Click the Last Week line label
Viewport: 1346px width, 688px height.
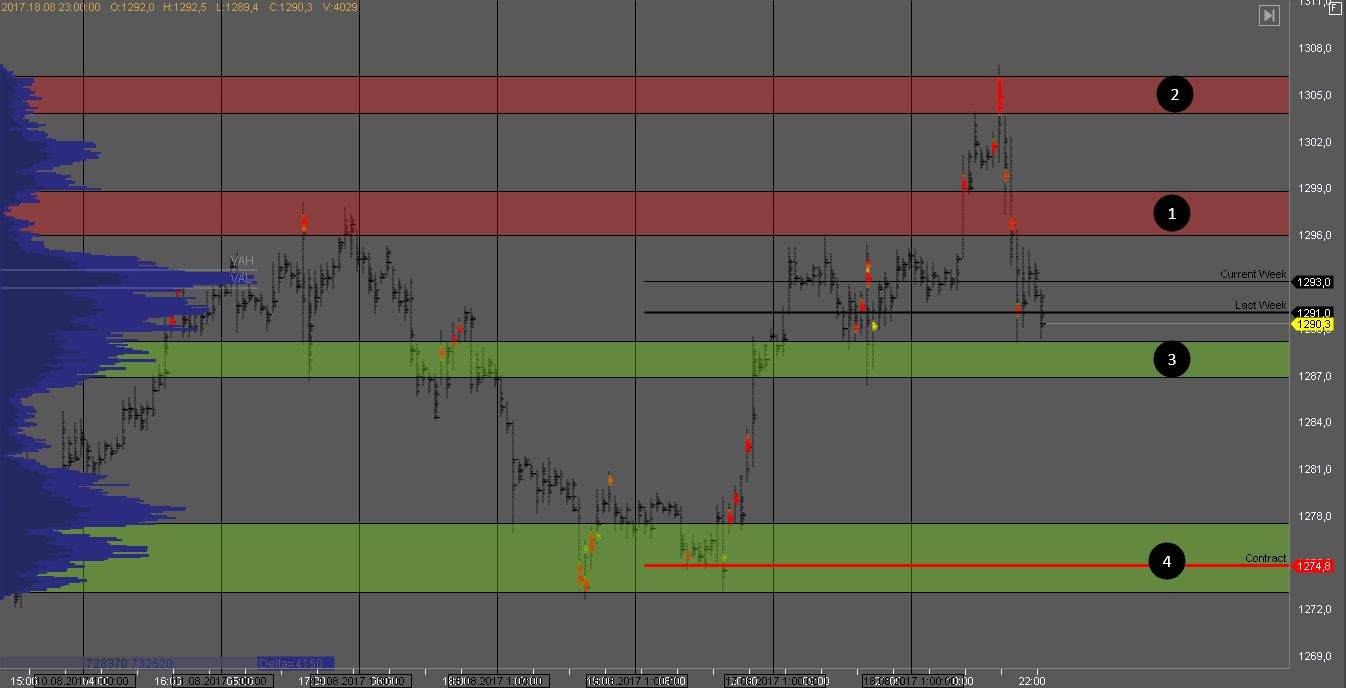(1260, 305)
